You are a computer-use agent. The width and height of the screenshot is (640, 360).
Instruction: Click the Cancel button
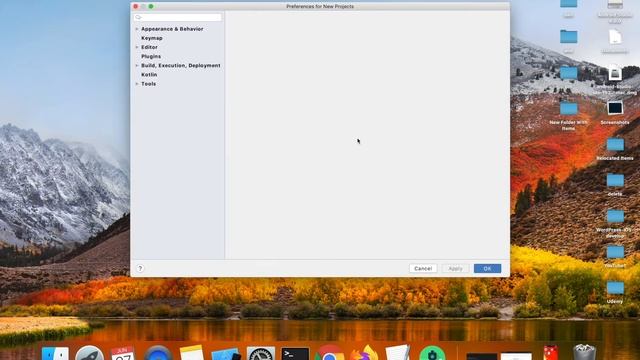coord(423,268)
